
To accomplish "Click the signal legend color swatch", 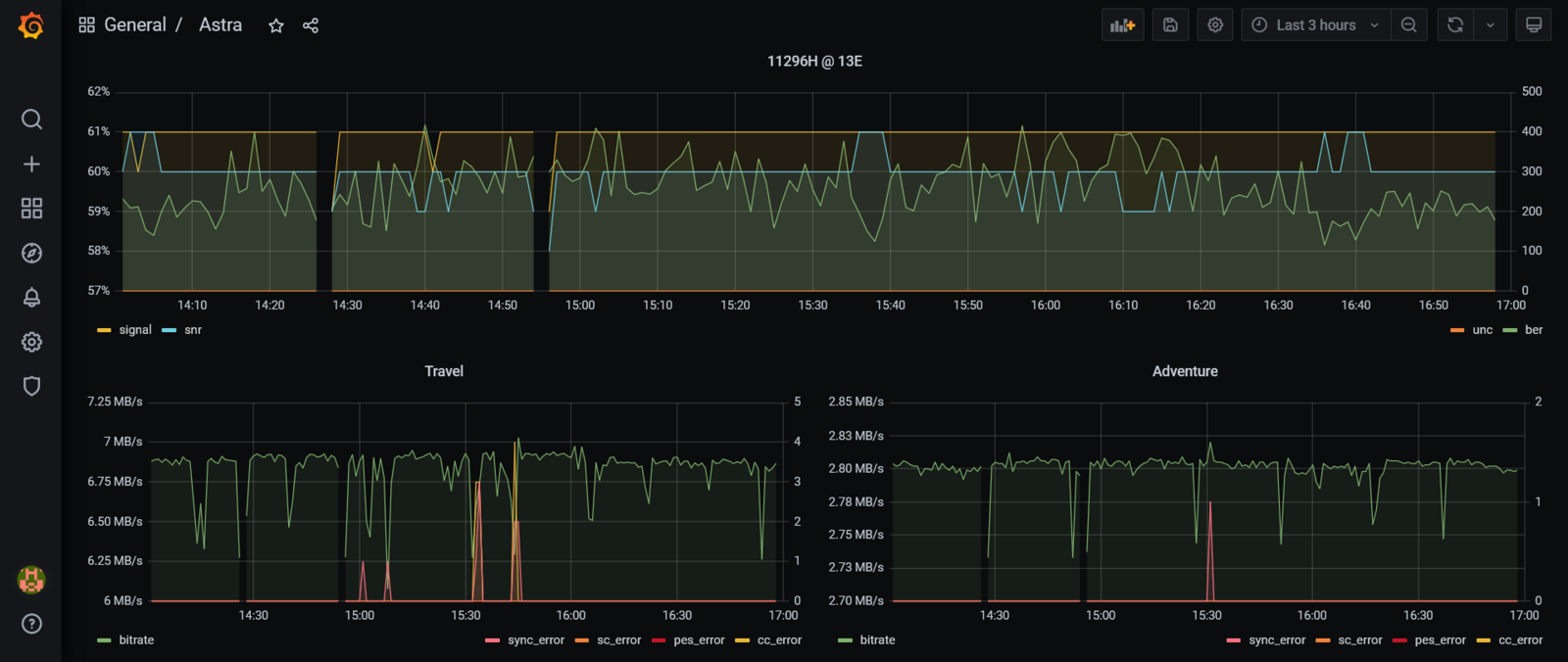I will click(105, 330).
